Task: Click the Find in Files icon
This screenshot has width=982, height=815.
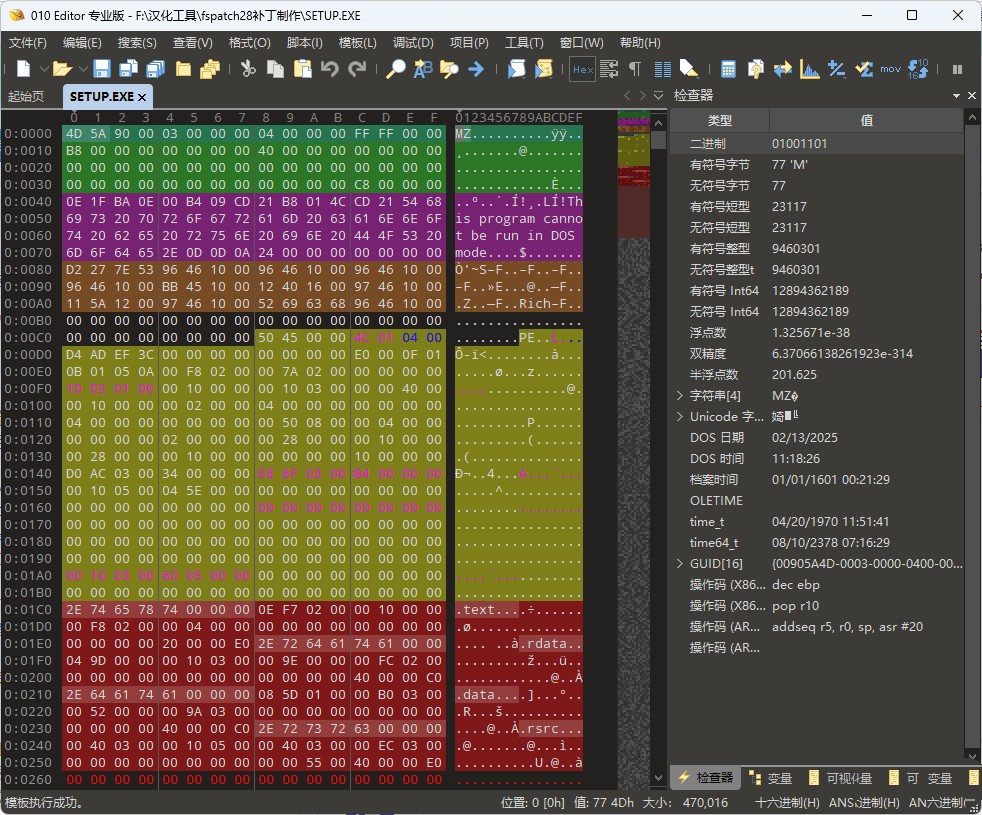Action: click(449, 68)
